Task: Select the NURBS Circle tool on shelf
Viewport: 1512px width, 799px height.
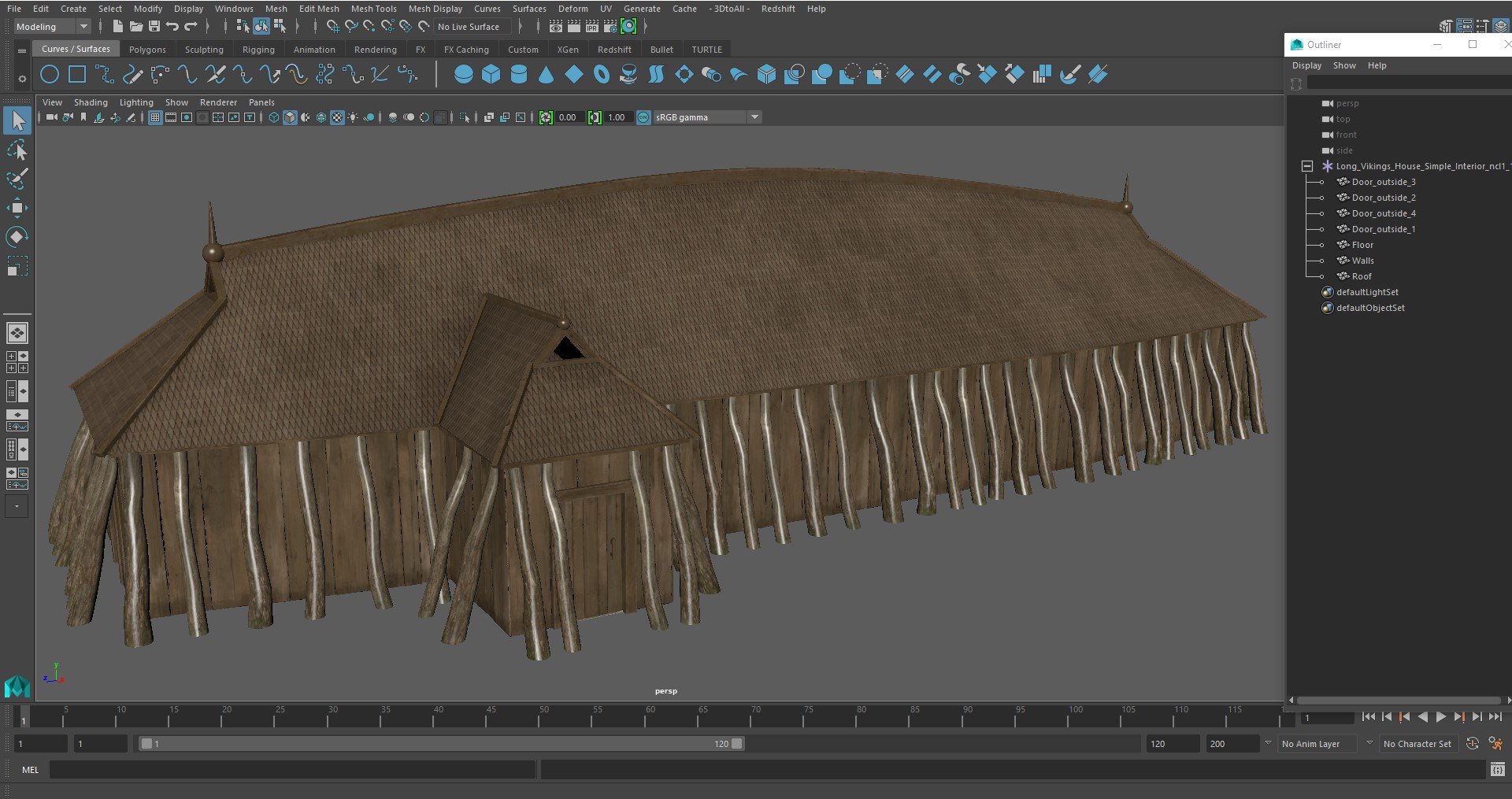Action: tap(50, 75)
